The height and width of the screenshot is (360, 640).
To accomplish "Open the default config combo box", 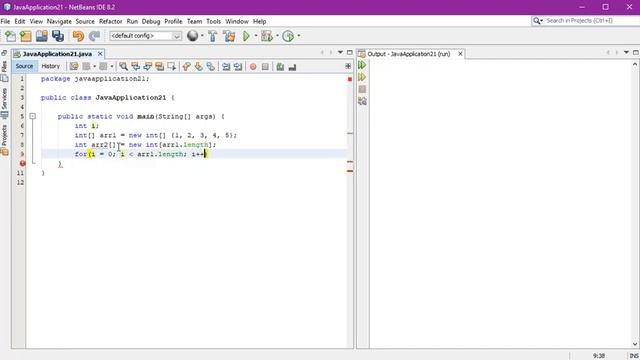I will [x=145, y=36].
